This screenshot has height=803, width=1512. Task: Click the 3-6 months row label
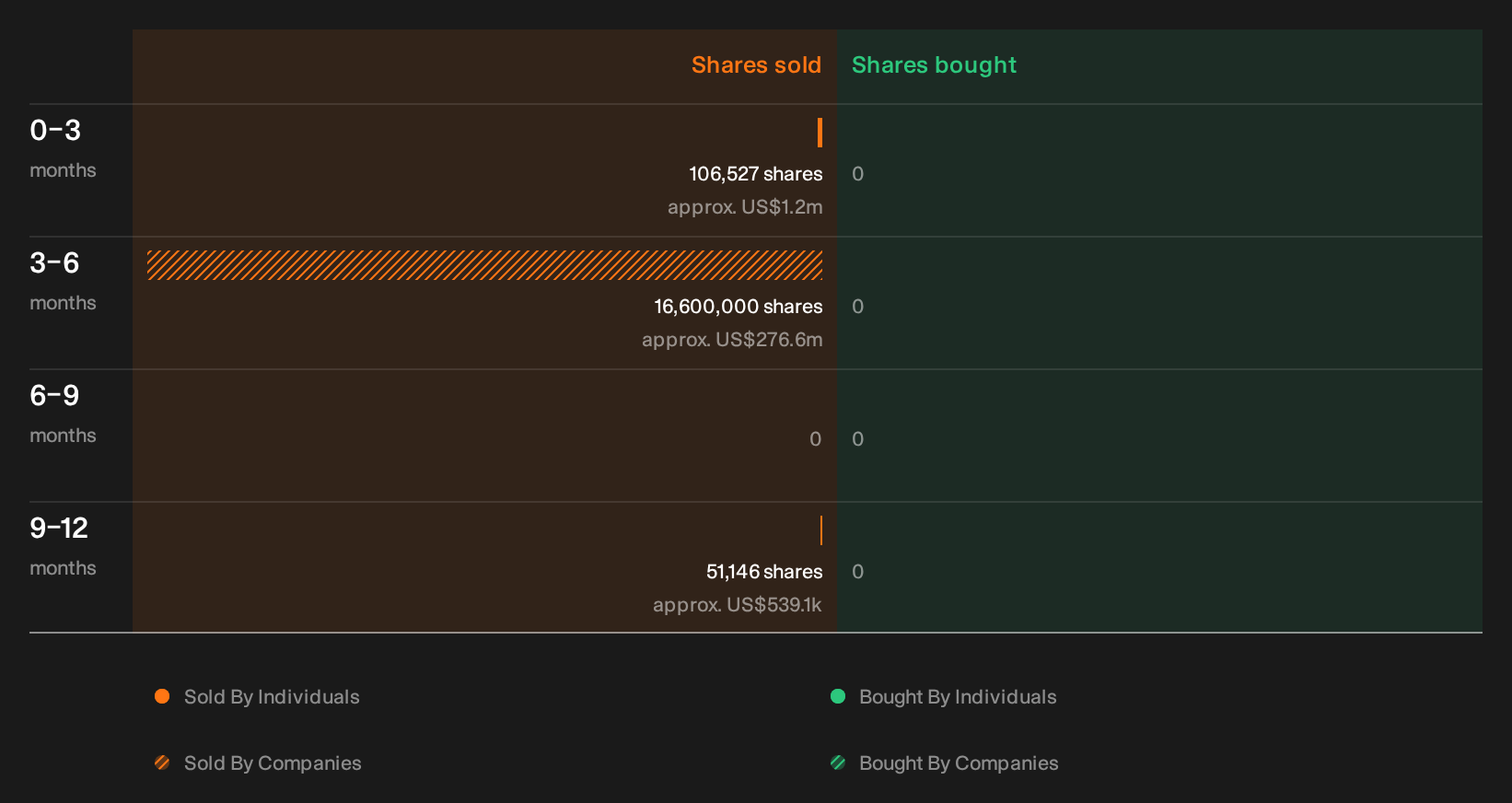(x=63, y=281)
